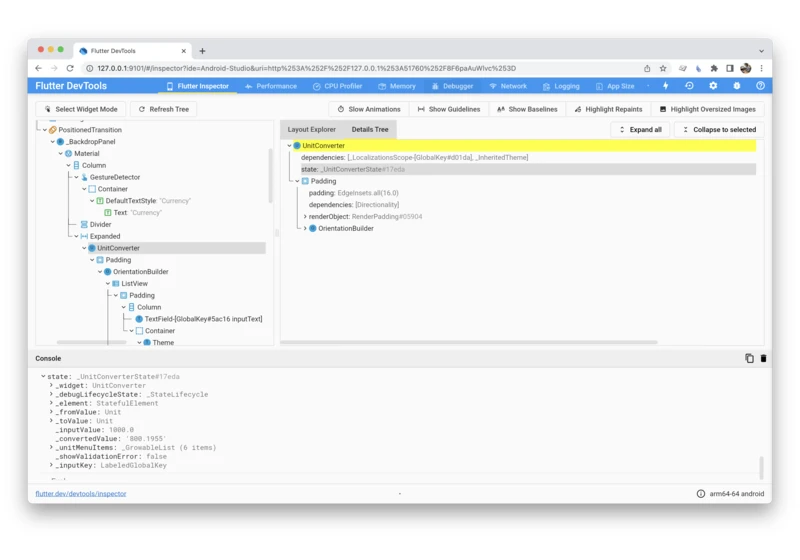Image resolution: width=800 pixels, height=560 pixels.
Task: Open DevTools settings gear icon
Action: coord(713,86)
